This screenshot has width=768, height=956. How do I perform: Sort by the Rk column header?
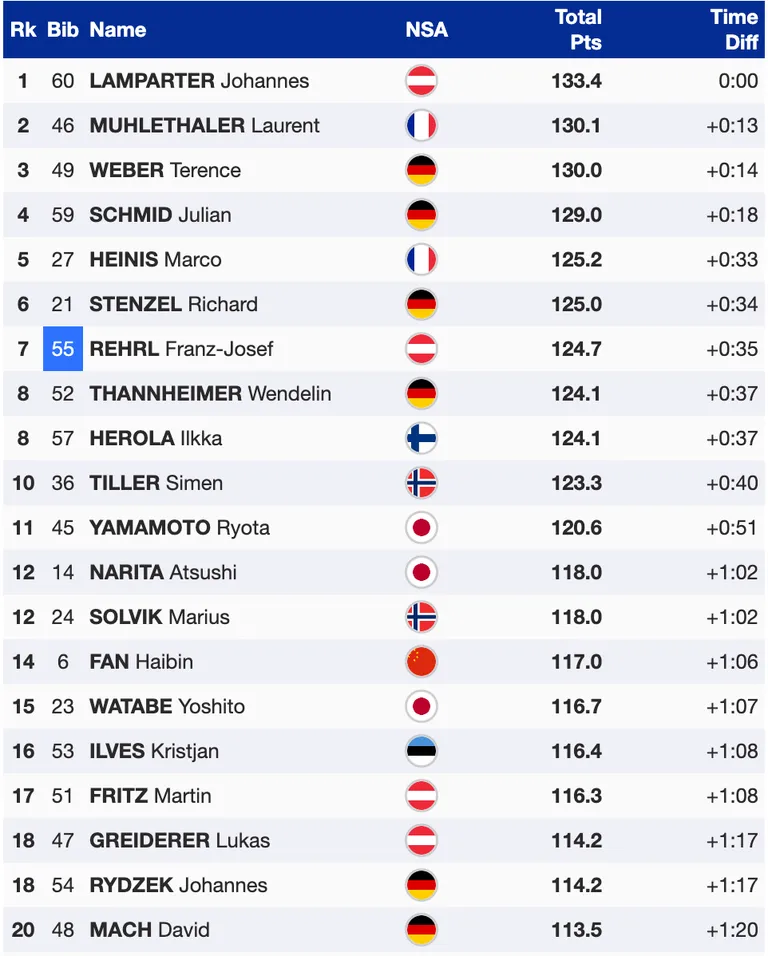coord(23,29)
